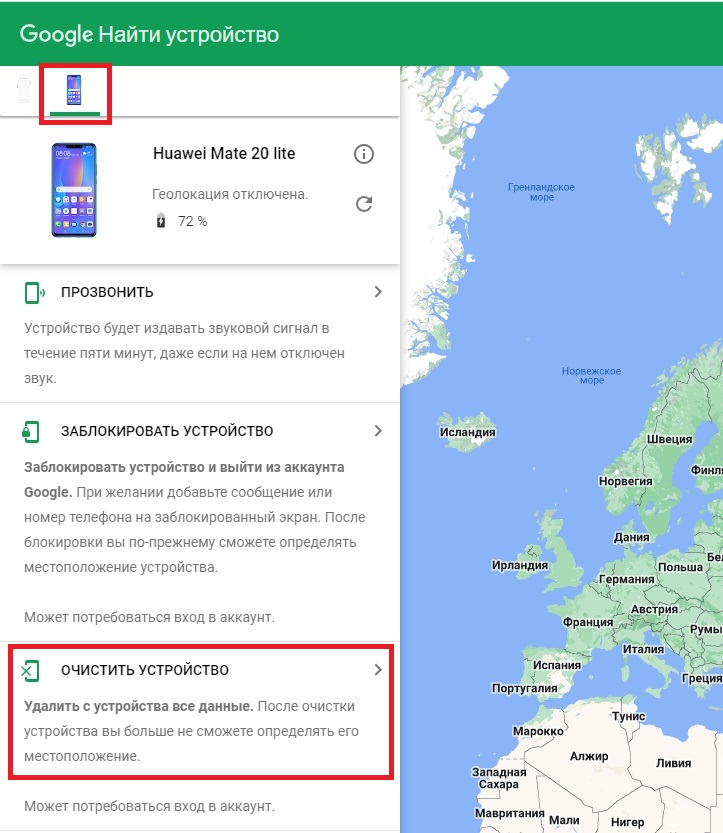Click the Huawei Mate 20 lite name
Image resolution: width=723 pixels, height=833 pixels.
224,154
